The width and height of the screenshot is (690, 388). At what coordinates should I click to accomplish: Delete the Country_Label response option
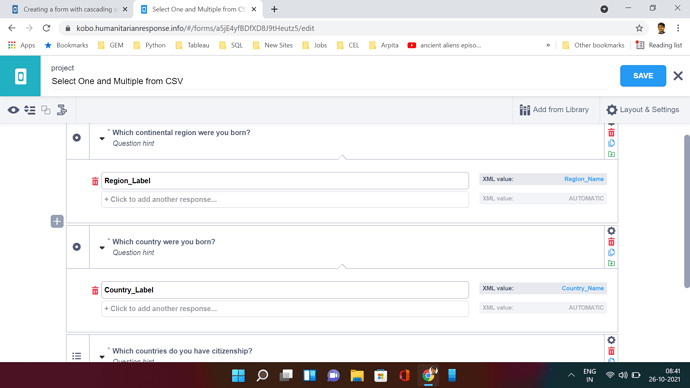pyautogui.click(x=95, y=290)
